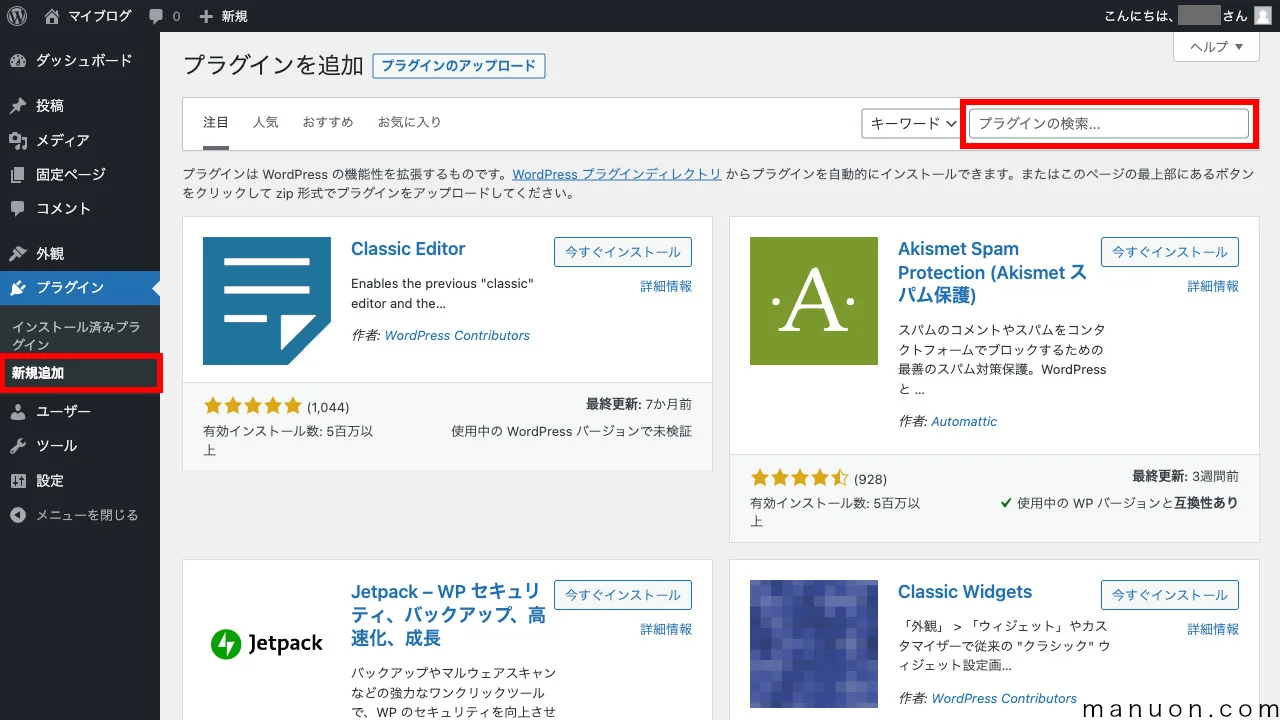Click the collapse menu arrow icon
Viewport: 1280px width, 720px height.
point(18,515)
